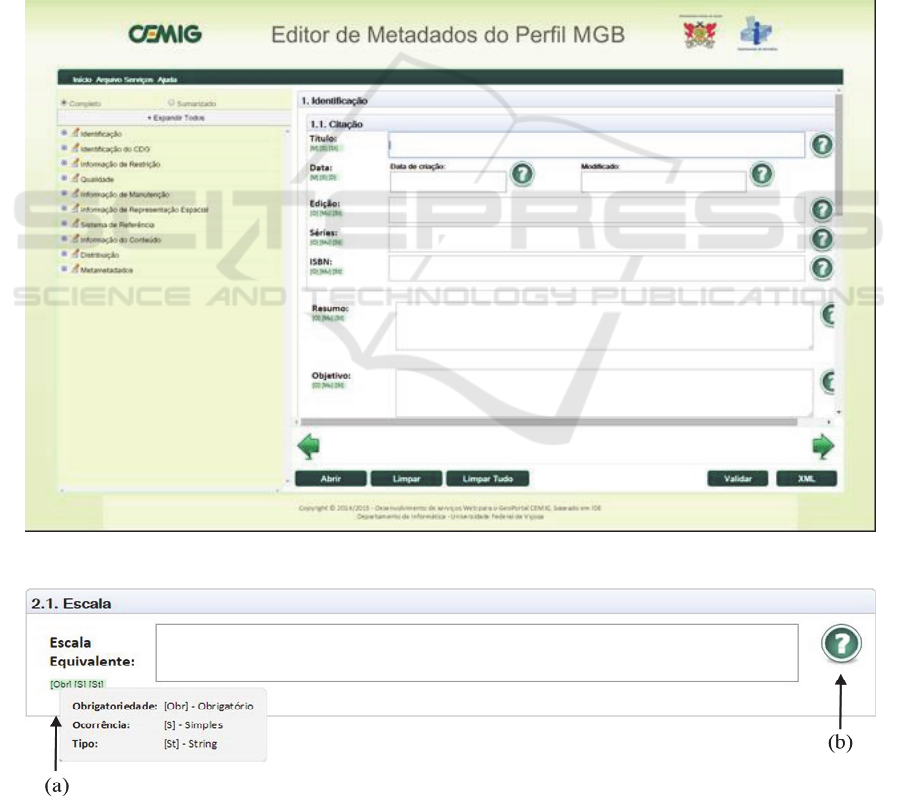Select the Completo radio option
Viewport: 901px width, 797px height.
(66, 102)
